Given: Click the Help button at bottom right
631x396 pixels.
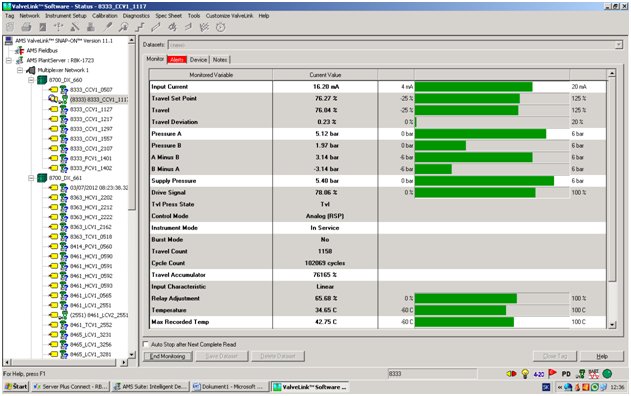Looking at the screenshot, I should coord(602,356).
